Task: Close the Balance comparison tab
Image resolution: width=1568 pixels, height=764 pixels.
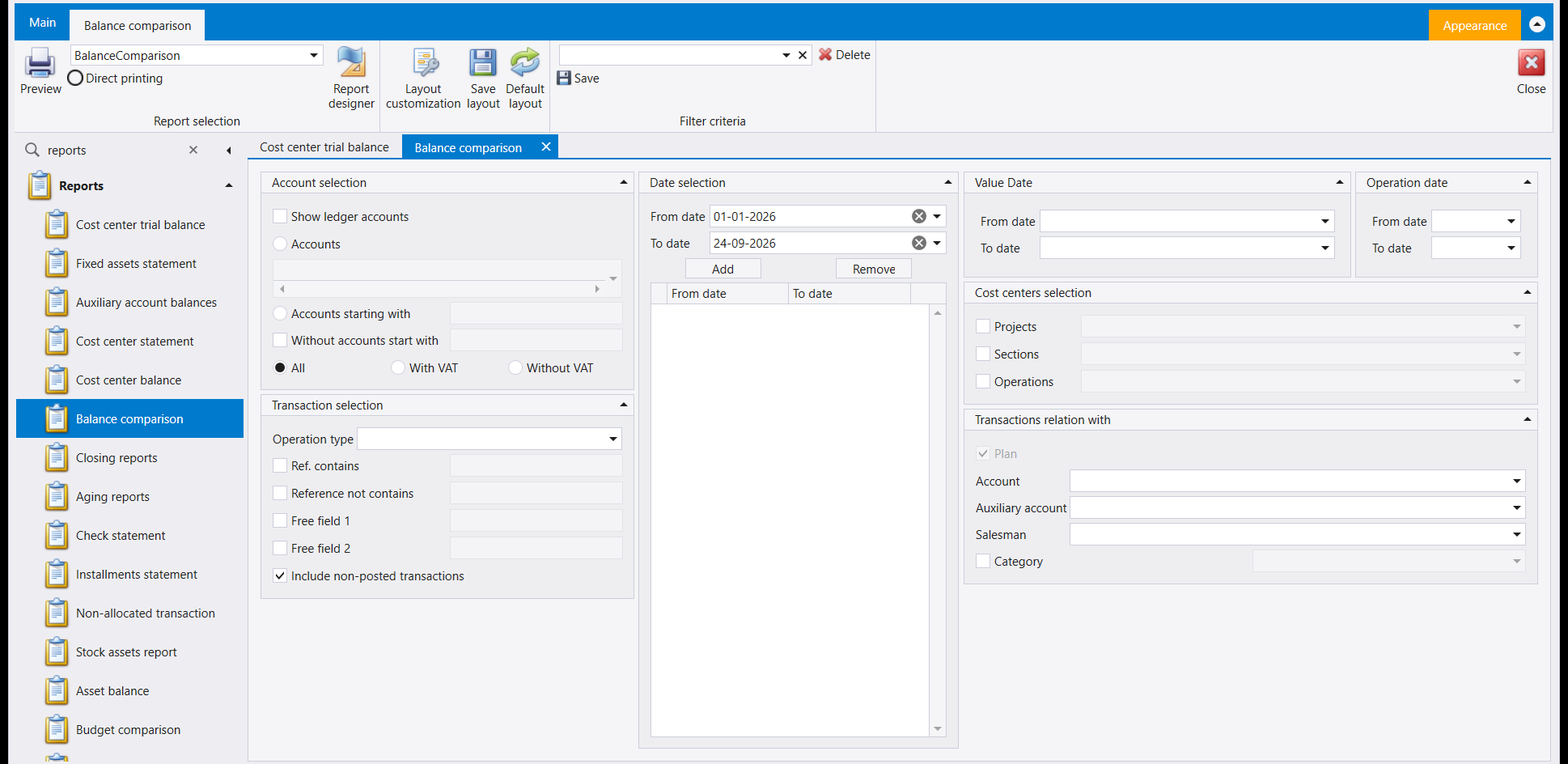Action: coord(546,146)
